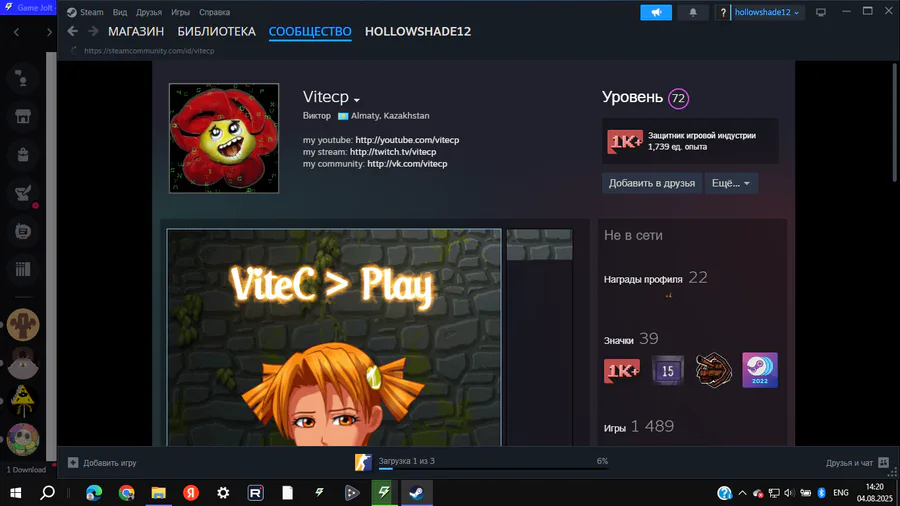Open the vk.com/vitecp link

pos(407,164)
